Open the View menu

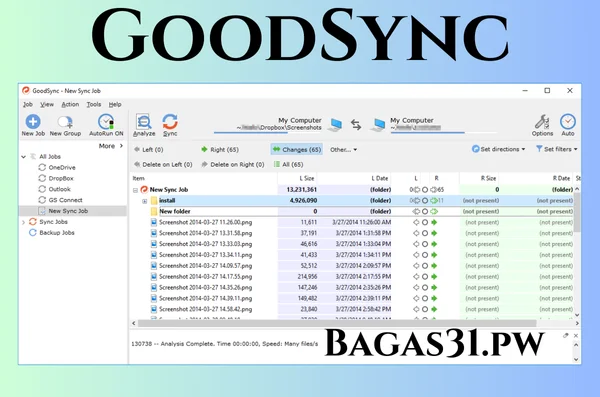click(47, 104)
